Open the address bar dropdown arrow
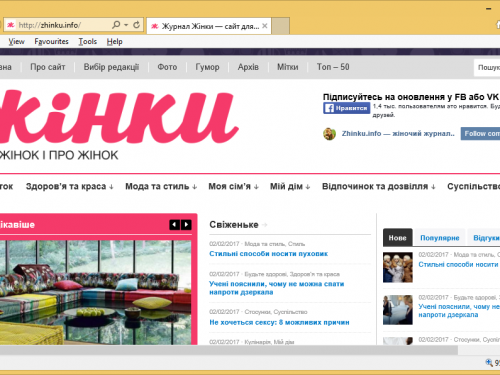This screenshot has height=375, width=500. [x=126, y=25]
